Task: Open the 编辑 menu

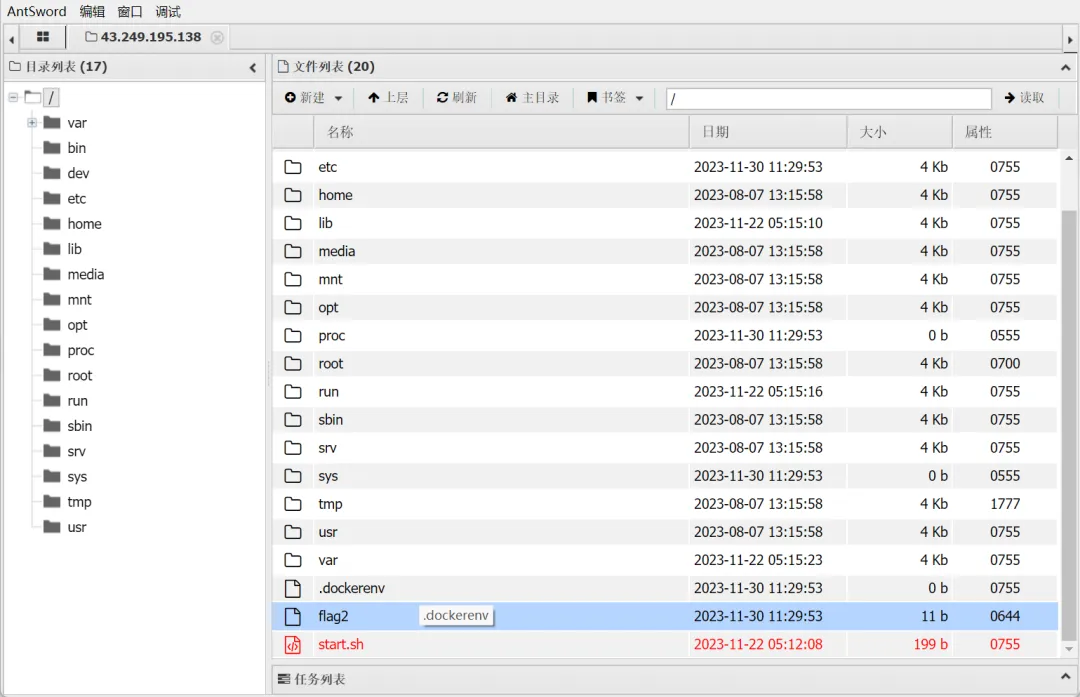Action: (92, 12)
